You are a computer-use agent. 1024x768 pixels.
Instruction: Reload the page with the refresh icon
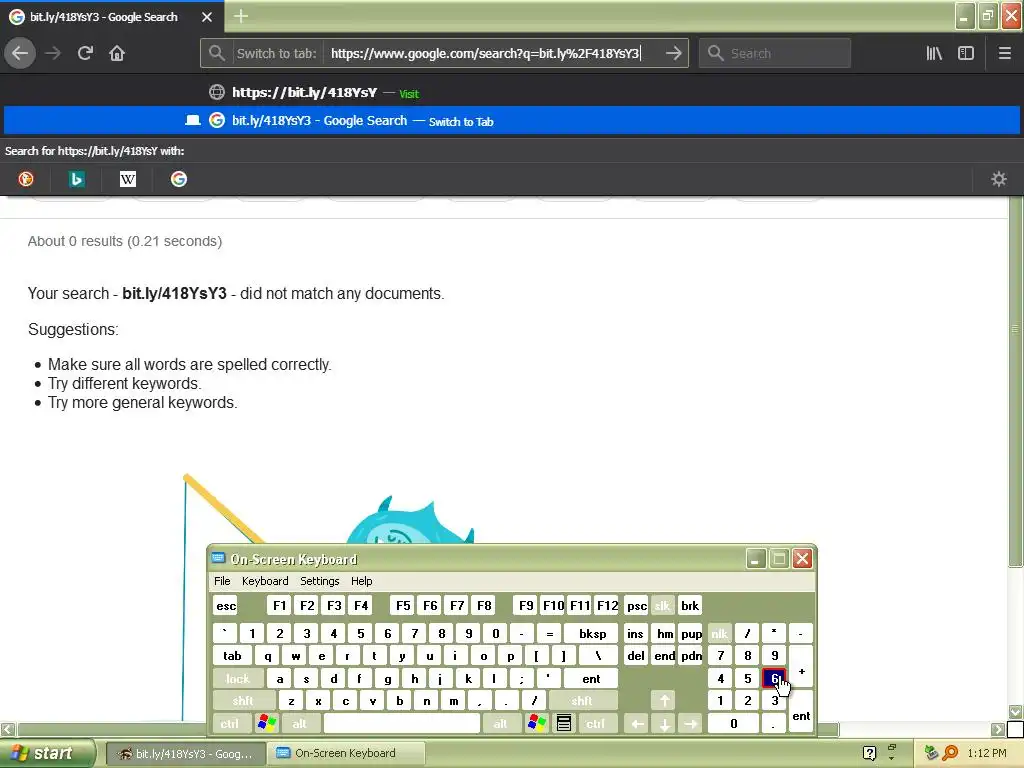pos(85,53)
